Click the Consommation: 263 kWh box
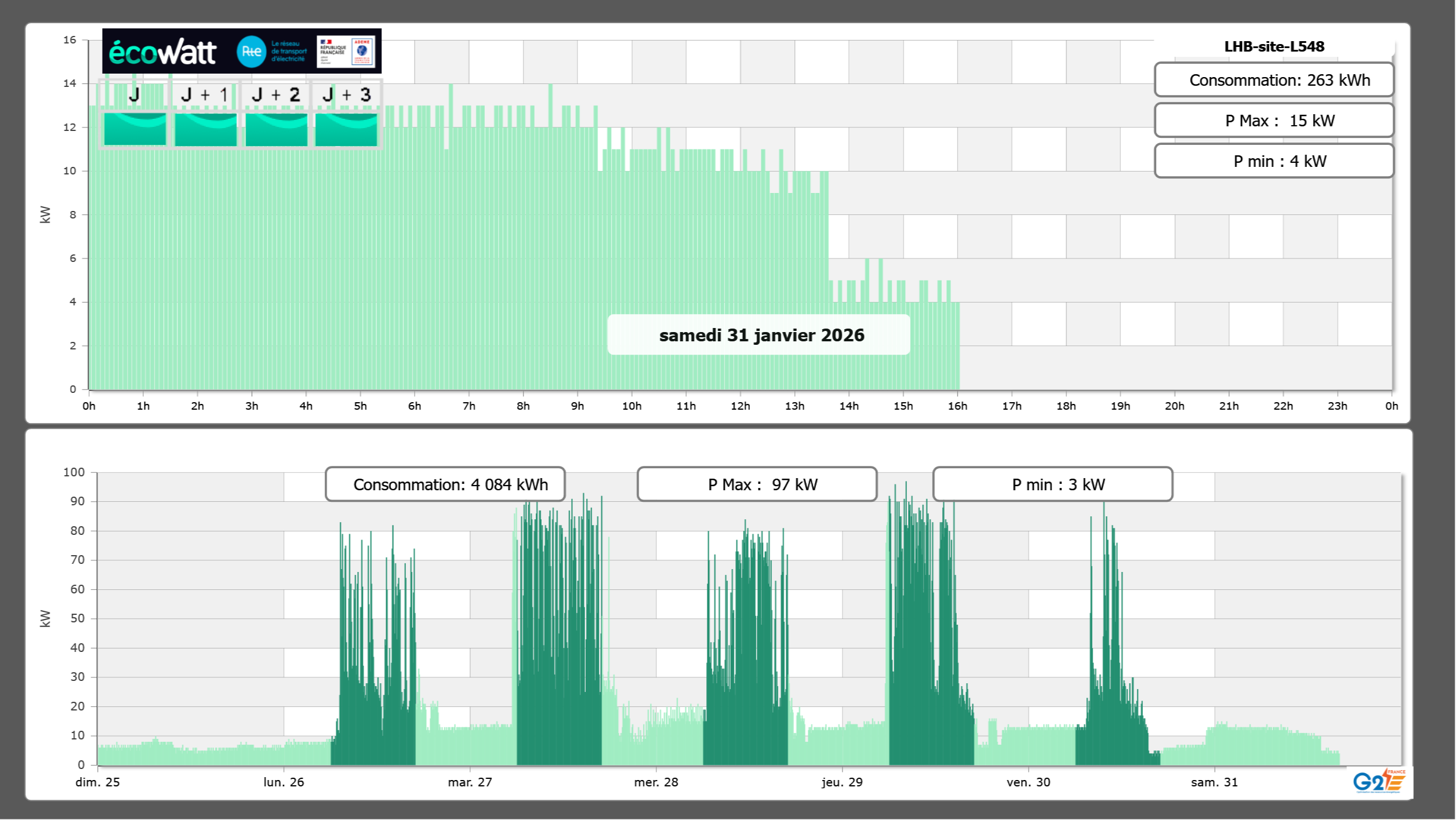 (1274, 80)
